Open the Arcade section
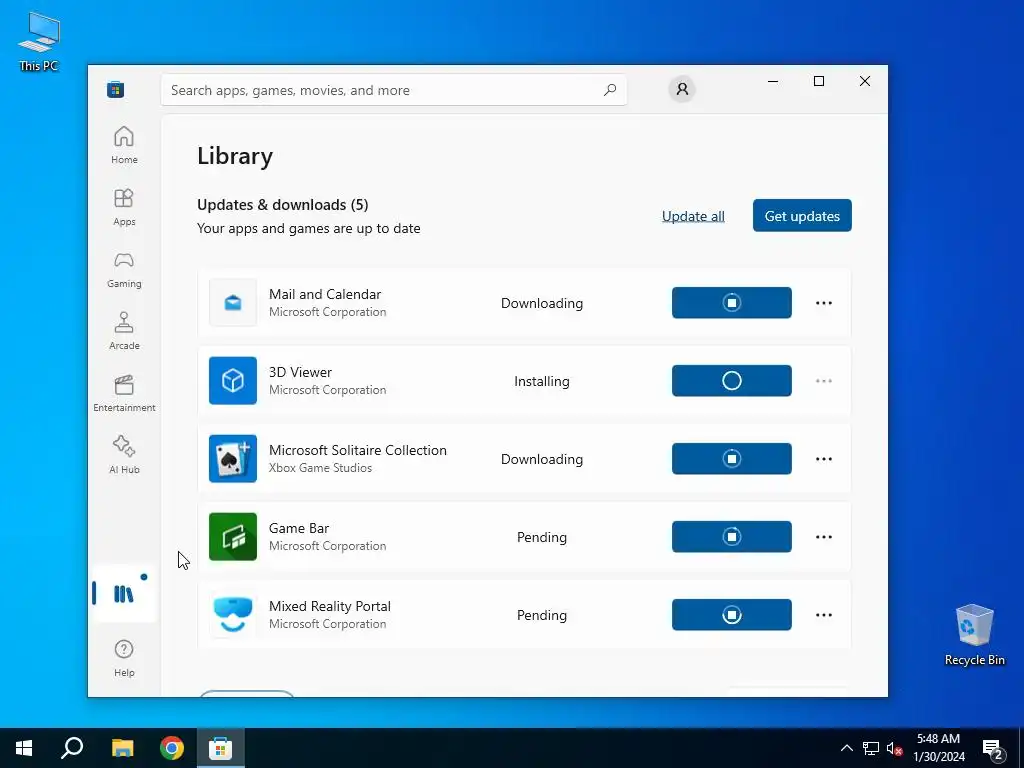The height and width of the screenshot is (768, 1024). coord(124,331)
